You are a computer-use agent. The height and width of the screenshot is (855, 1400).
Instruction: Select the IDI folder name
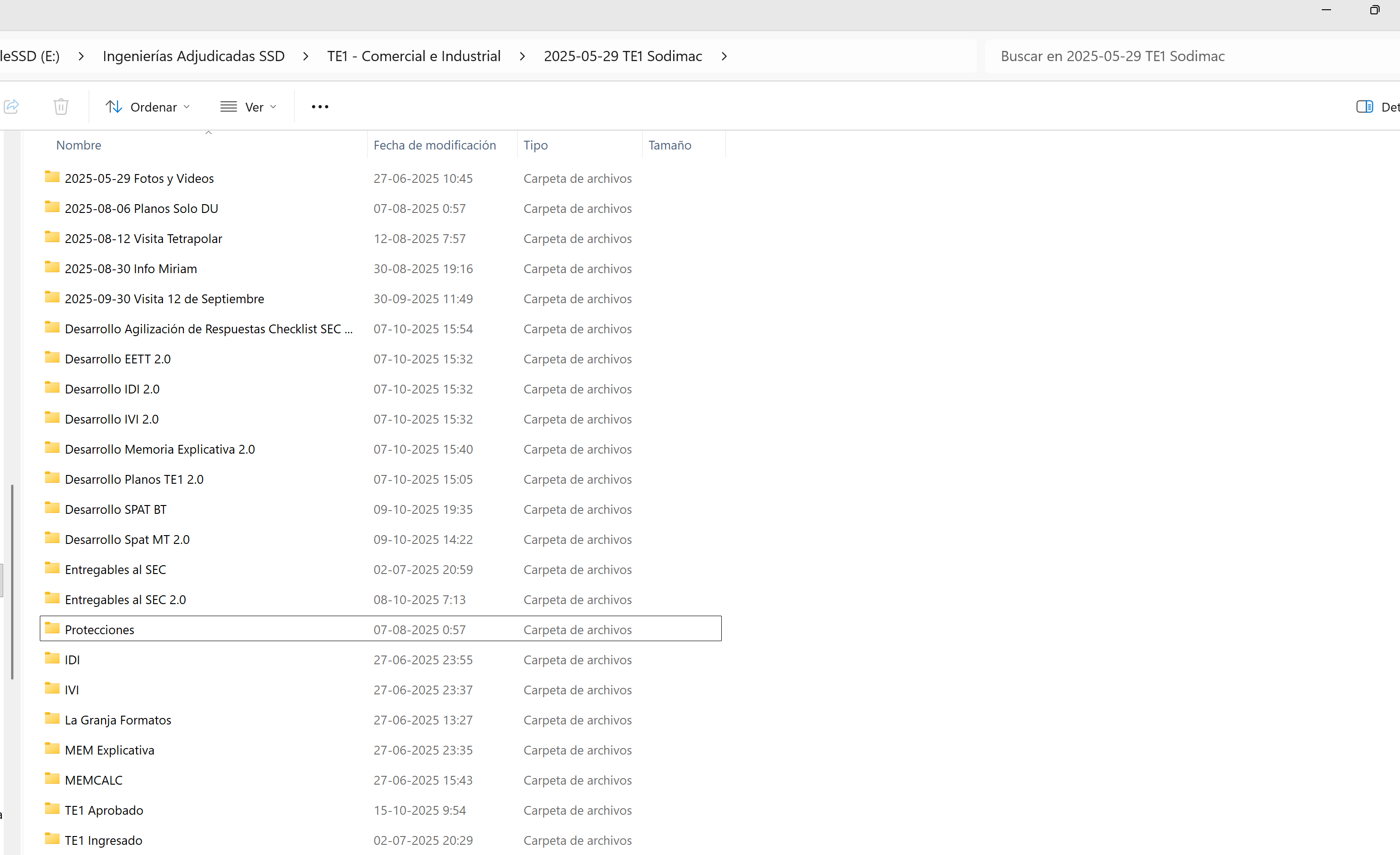72,660
